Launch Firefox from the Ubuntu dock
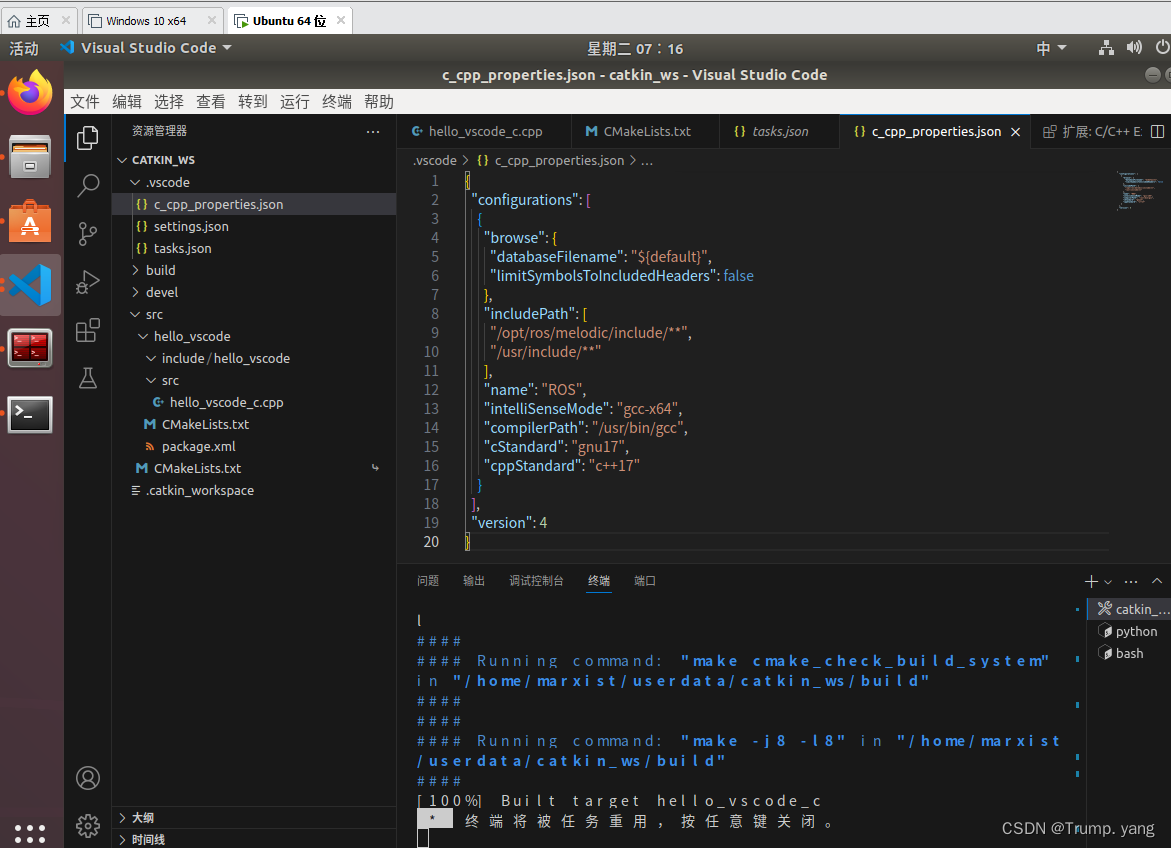Viewport: 1171px width, 848px height. click(x=30, y=93)
